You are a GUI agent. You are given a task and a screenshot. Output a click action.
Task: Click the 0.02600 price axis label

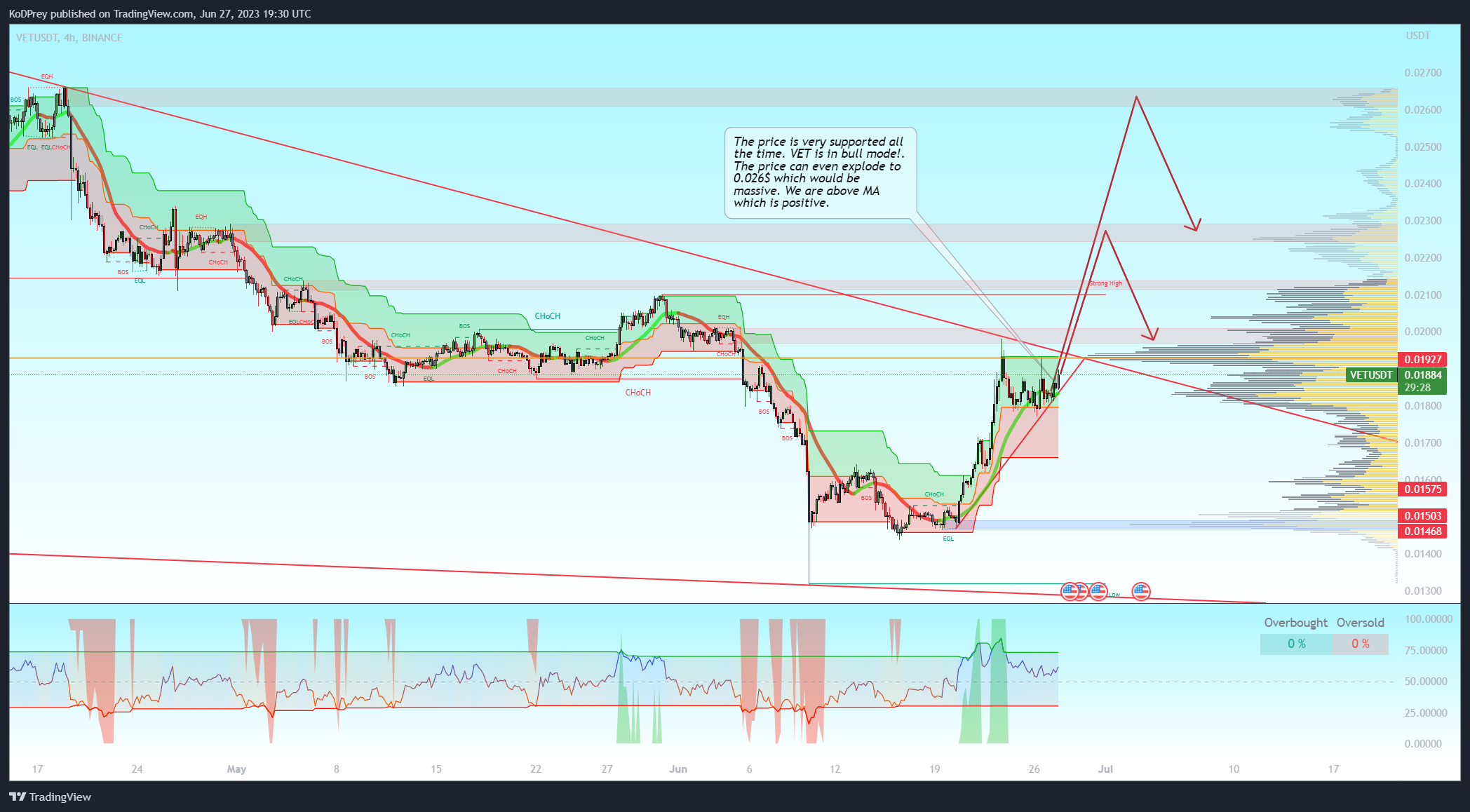1423,110
